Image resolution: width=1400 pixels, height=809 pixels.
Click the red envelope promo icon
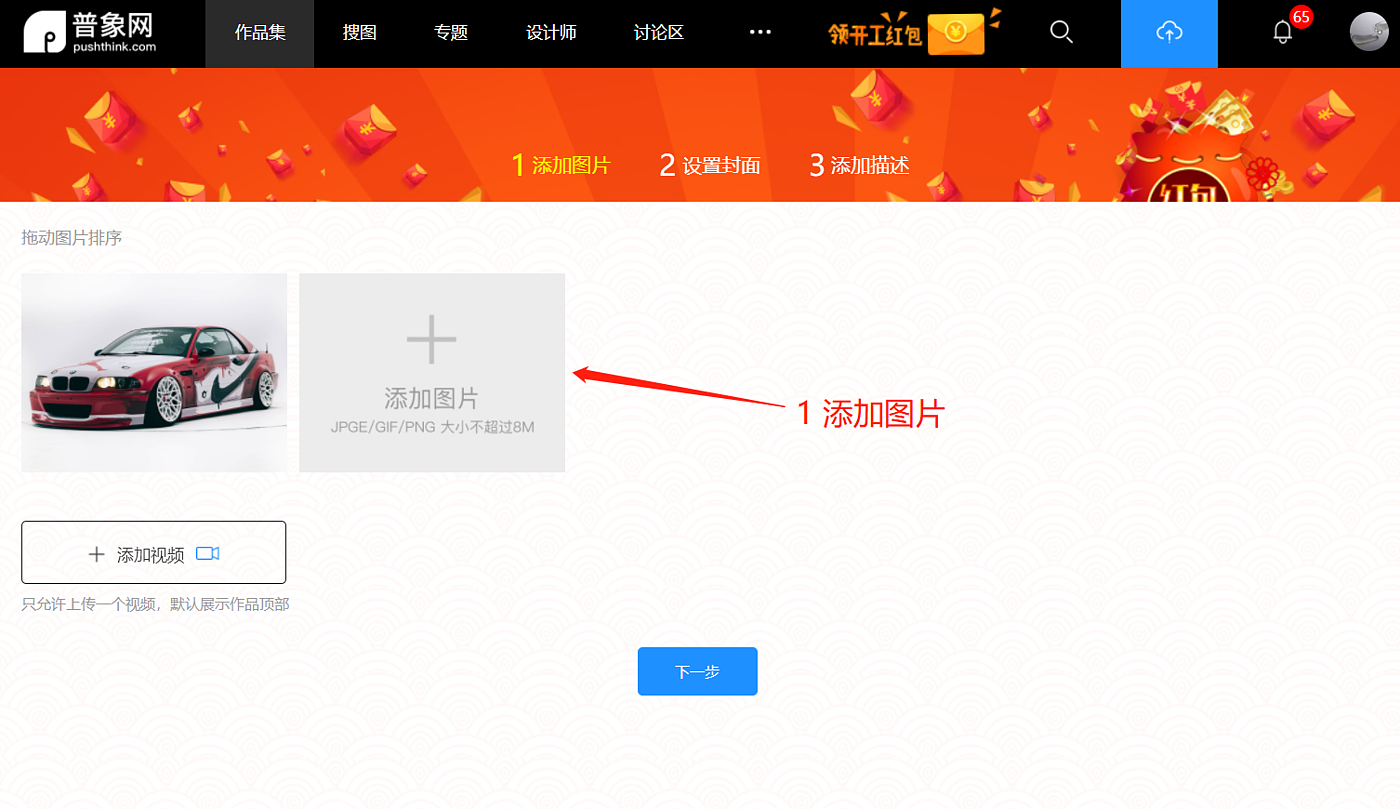(958, 34)
